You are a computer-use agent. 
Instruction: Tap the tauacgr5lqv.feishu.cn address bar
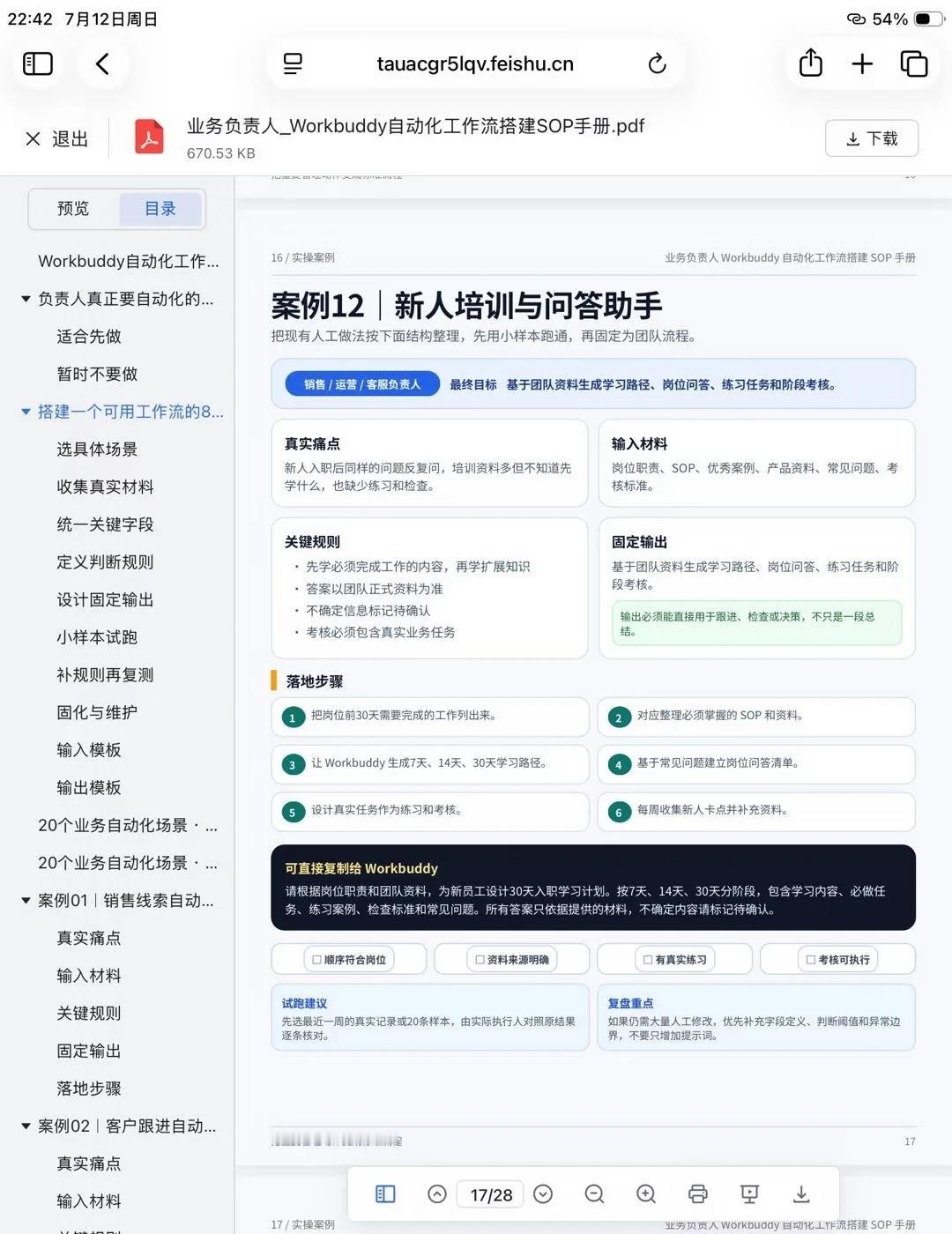click(475, 63)
